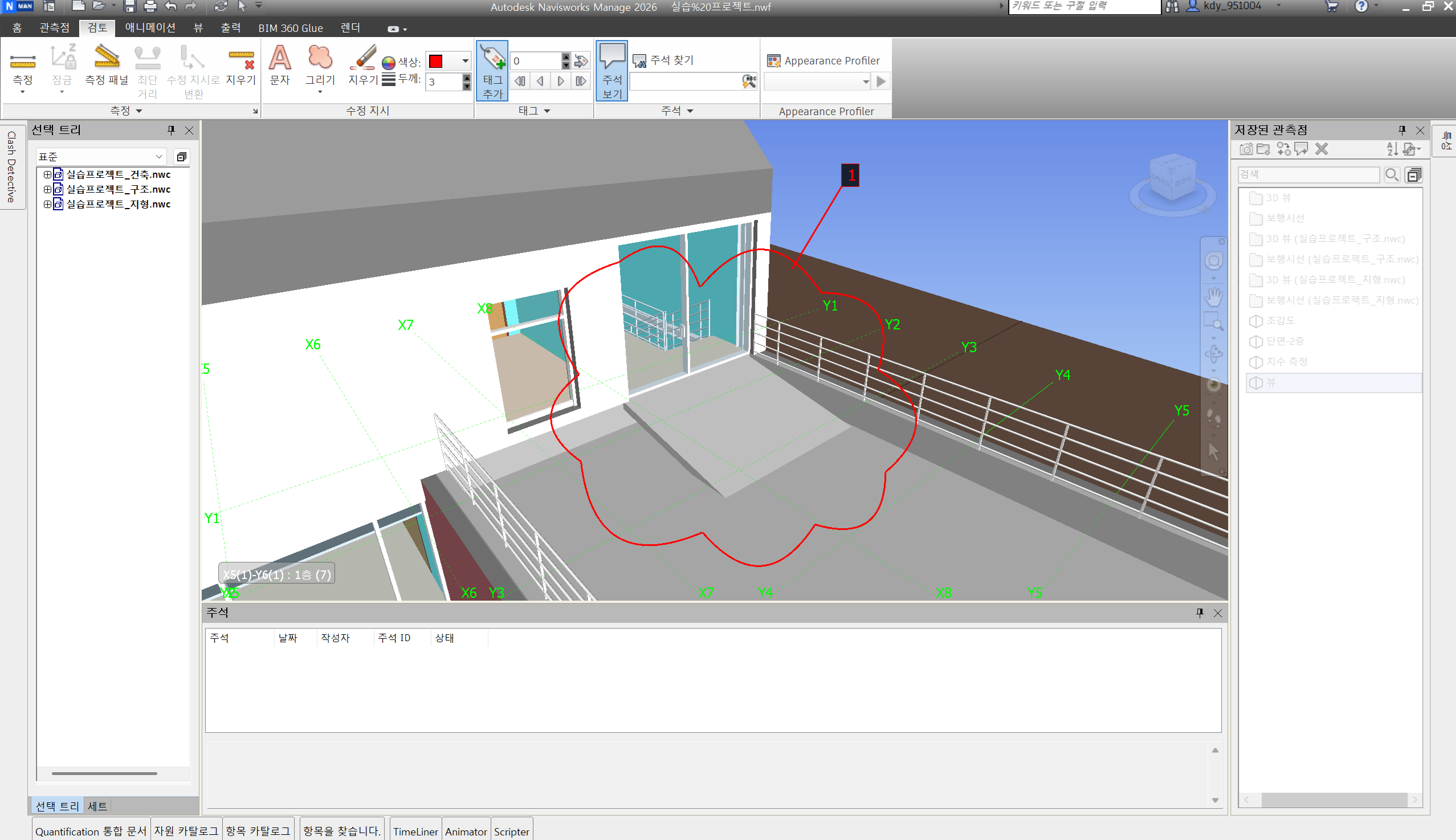Pin the 선택 트리 panel

tap(172, 131)
